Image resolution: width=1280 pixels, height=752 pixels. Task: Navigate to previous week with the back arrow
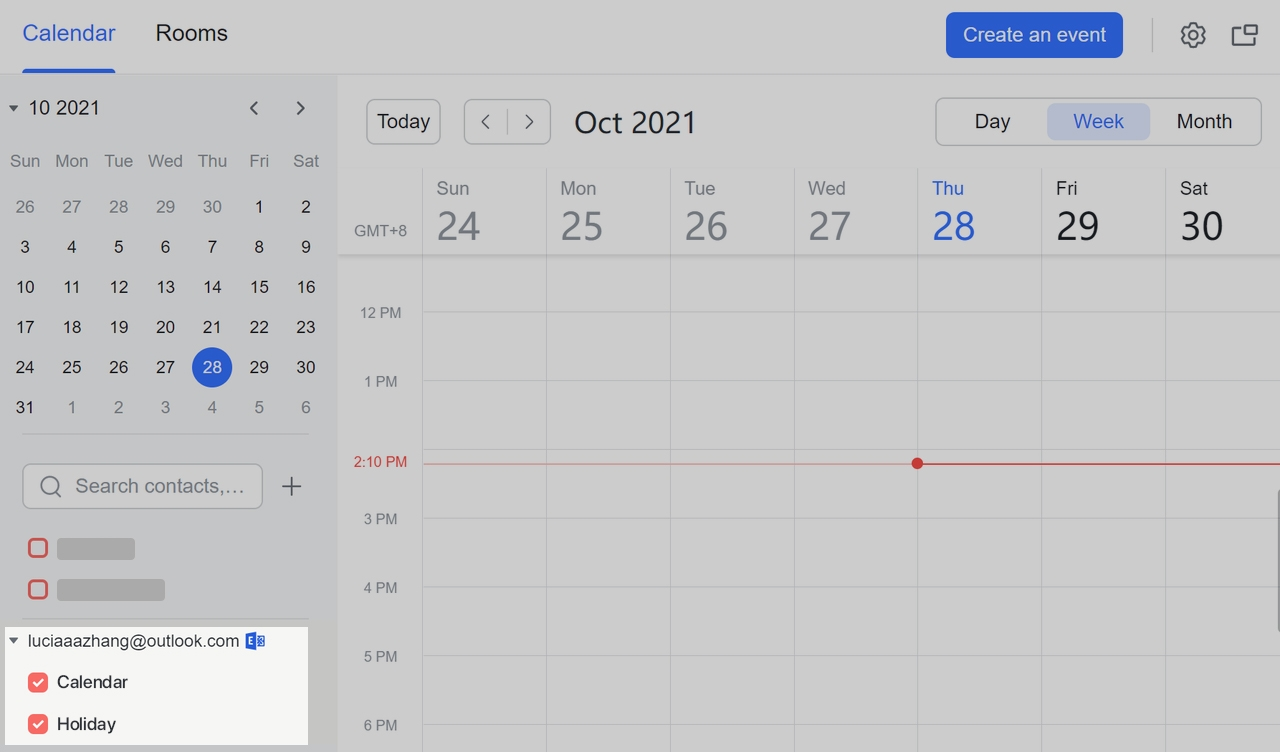point(485,121)
